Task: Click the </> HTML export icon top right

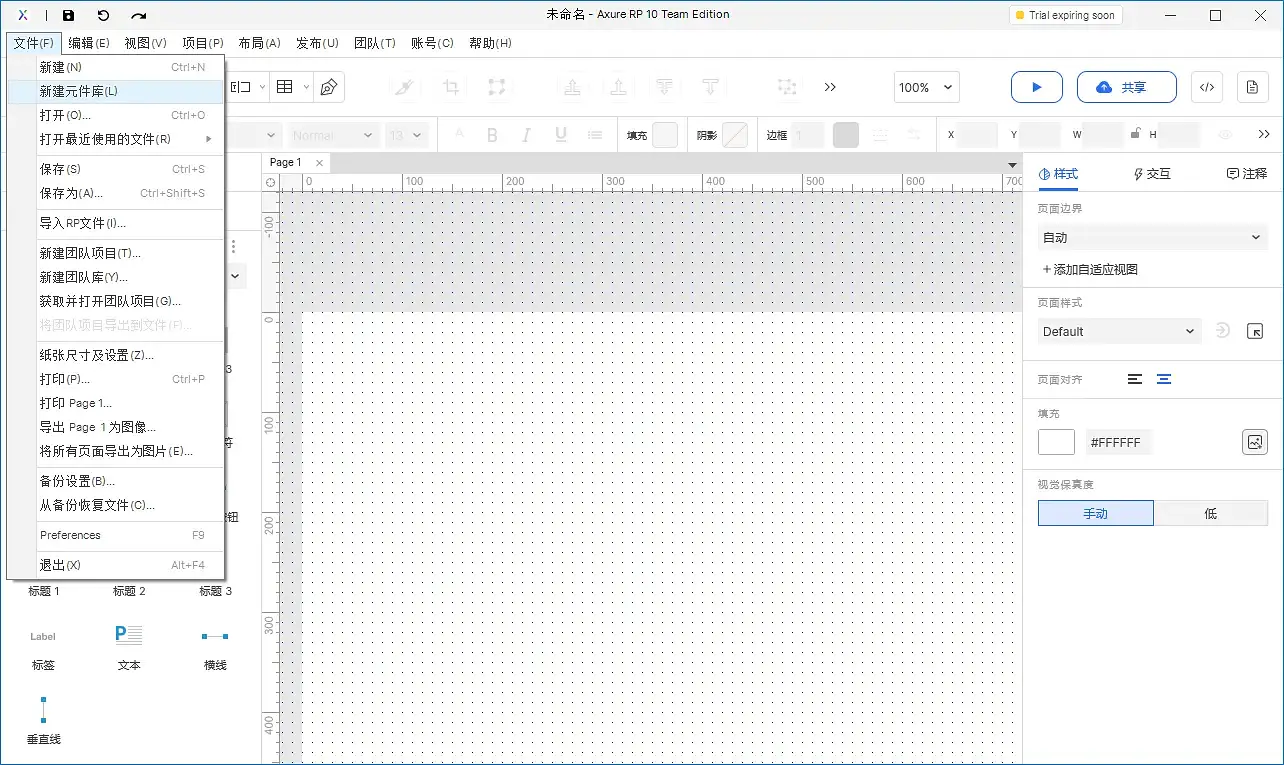Action: click(x=1206, y=87)
